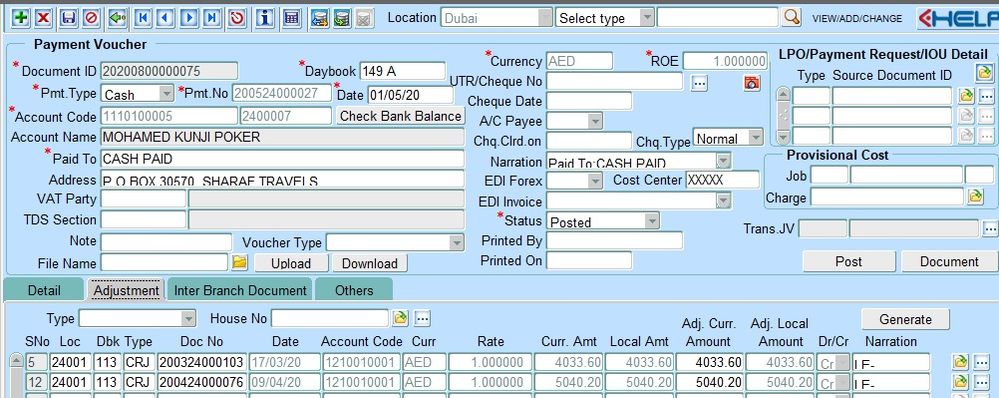
Task: Click the Upload button
Action: pos(291,263)
